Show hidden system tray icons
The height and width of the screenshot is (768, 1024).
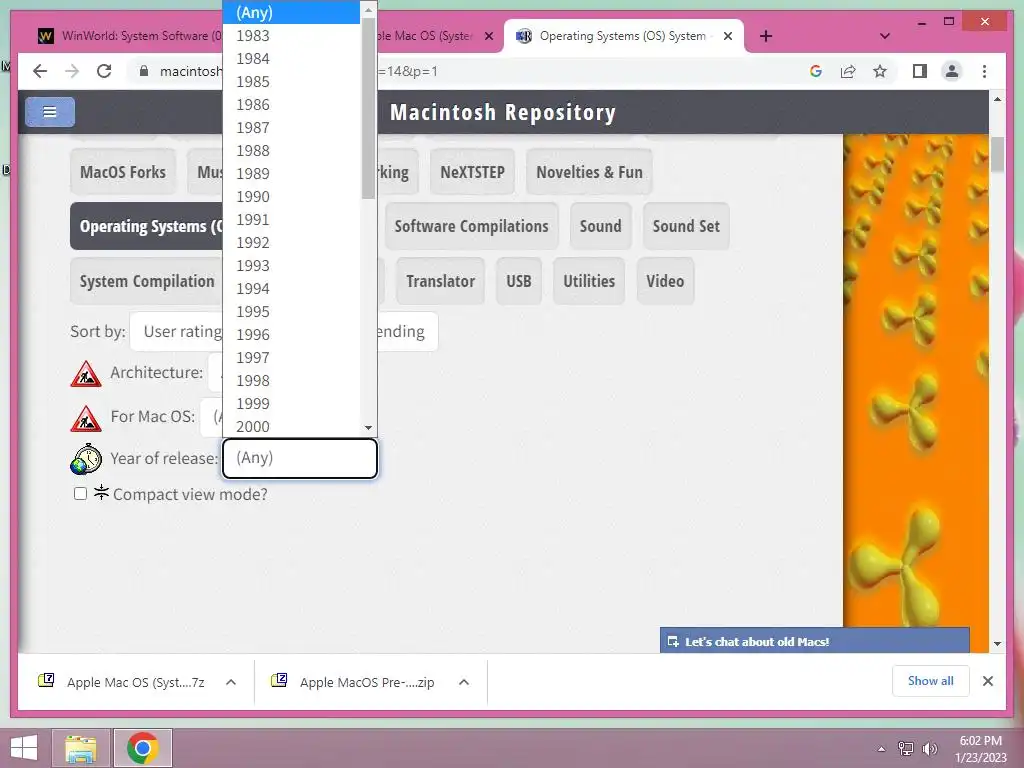pyautogui.click(x=881, y=748)
